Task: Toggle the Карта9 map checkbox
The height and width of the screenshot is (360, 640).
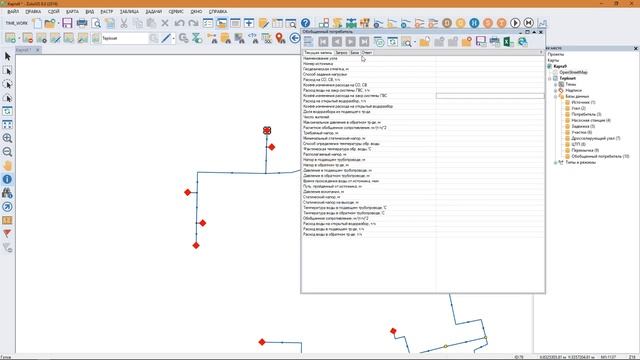Action: click(x=549, y=66)
